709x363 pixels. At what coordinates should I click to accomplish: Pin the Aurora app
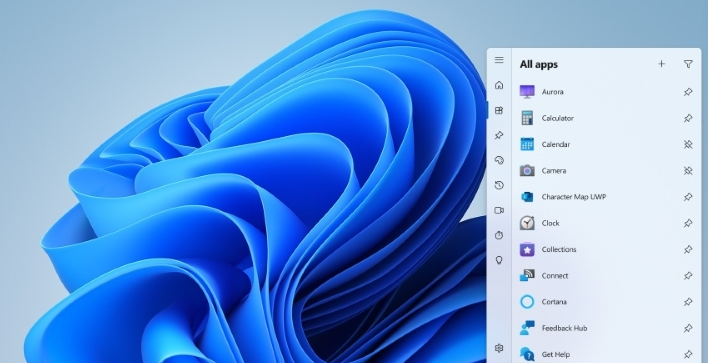[x=688, y=92]
